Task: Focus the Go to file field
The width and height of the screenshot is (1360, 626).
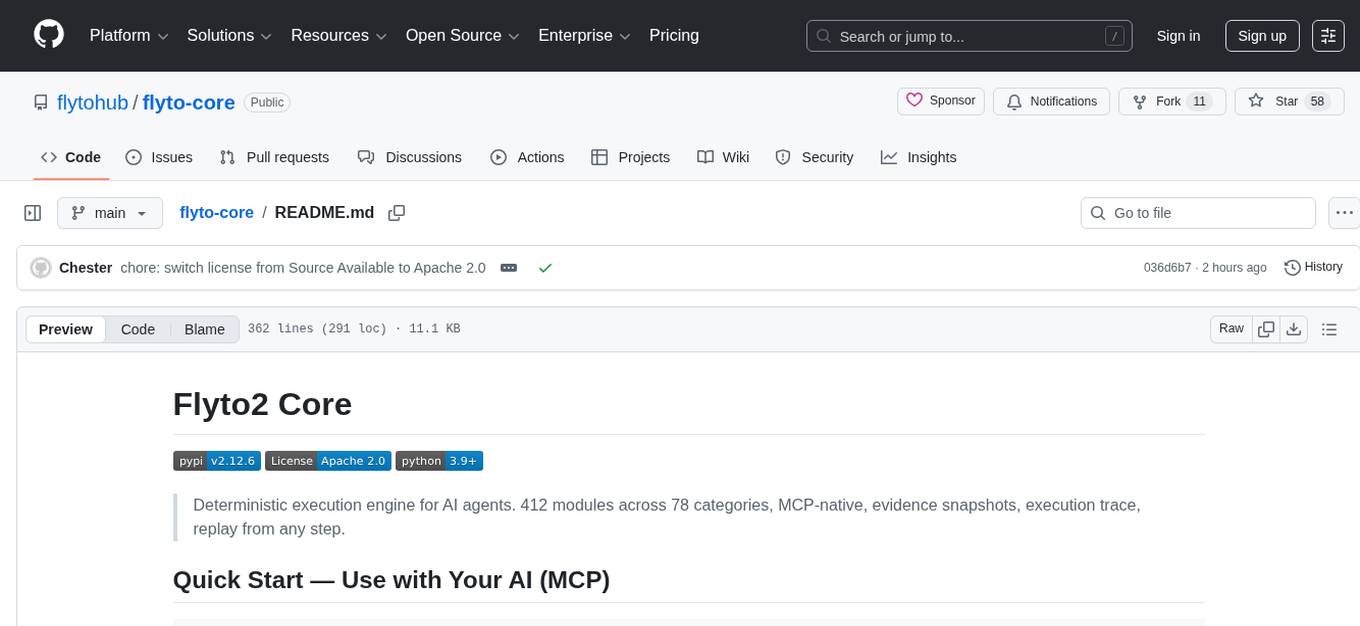Action: tap(1198, 213)
